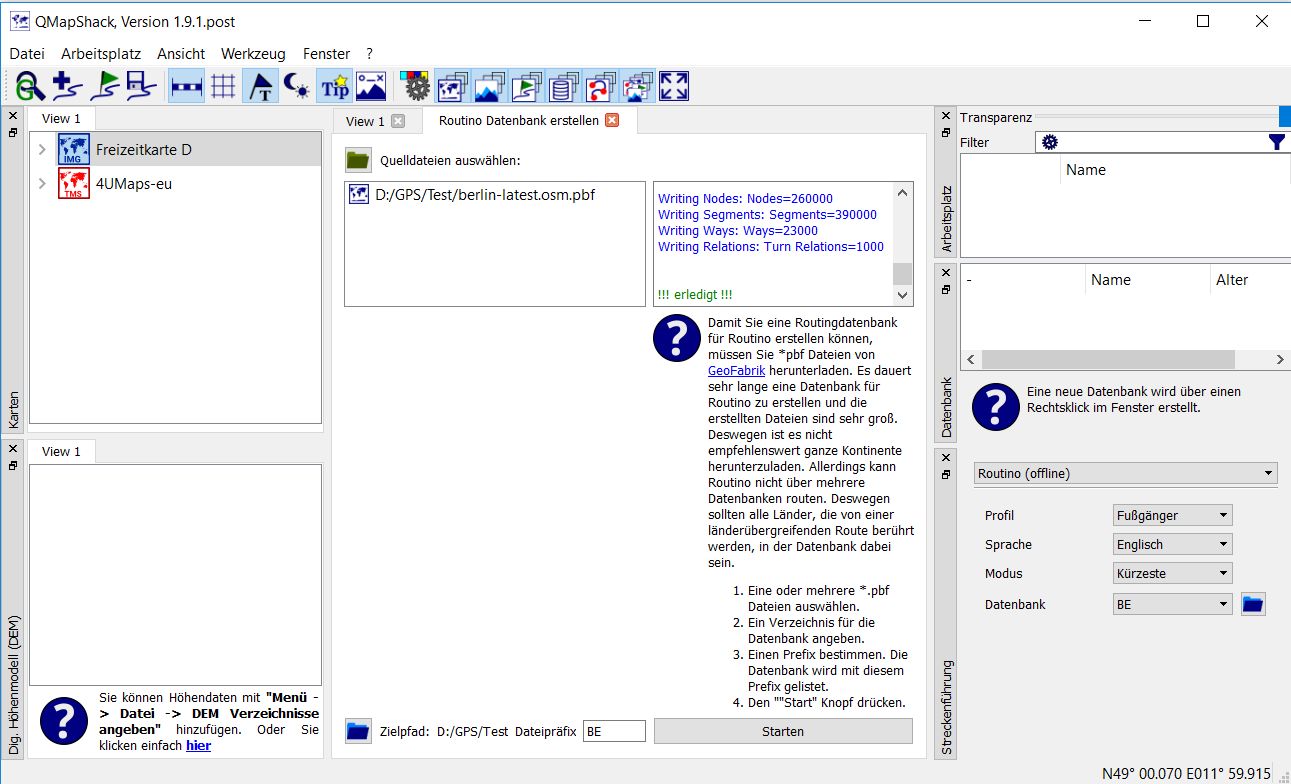The width and height of the screenshot is (1291, 784).
Task: Open the GeoFabrik link
Action: pyautogui.click(x=736, y=370)
